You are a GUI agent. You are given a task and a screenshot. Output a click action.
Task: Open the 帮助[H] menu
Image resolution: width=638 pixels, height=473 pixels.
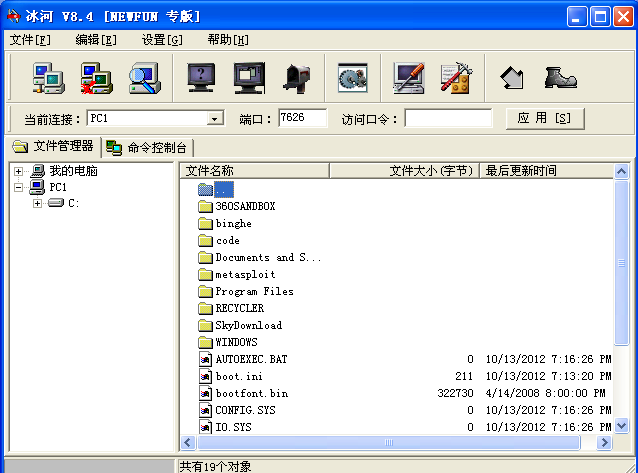(x=227, y=40)
